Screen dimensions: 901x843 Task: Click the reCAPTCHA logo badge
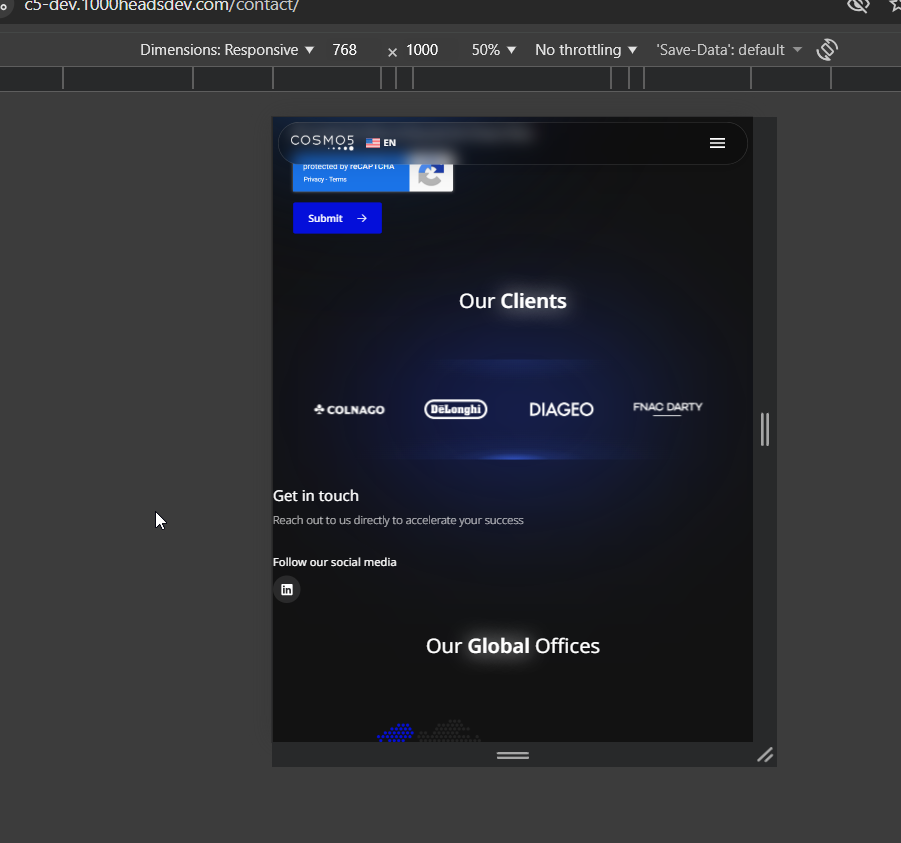[431, 176]
